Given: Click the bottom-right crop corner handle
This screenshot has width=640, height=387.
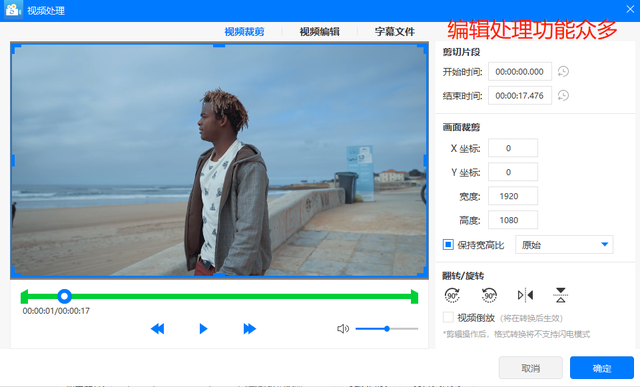Looking at the screenshot, I should click(x=423, y=272).
